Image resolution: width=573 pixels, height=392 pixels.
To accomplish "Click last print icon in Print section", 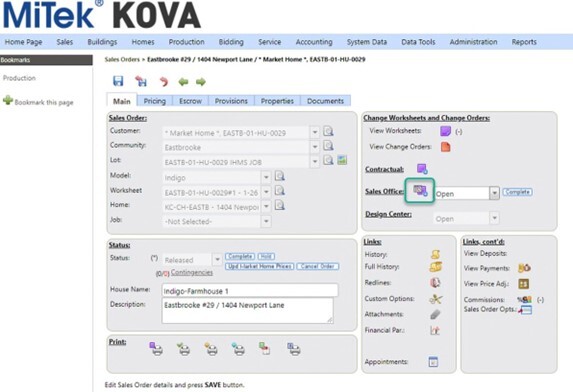I will coord(293,349).
